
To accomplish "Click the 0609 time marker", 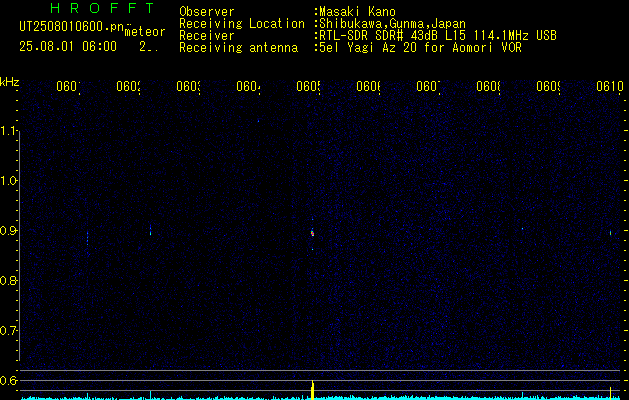I will pyautogui.click(x=548, y=86).
